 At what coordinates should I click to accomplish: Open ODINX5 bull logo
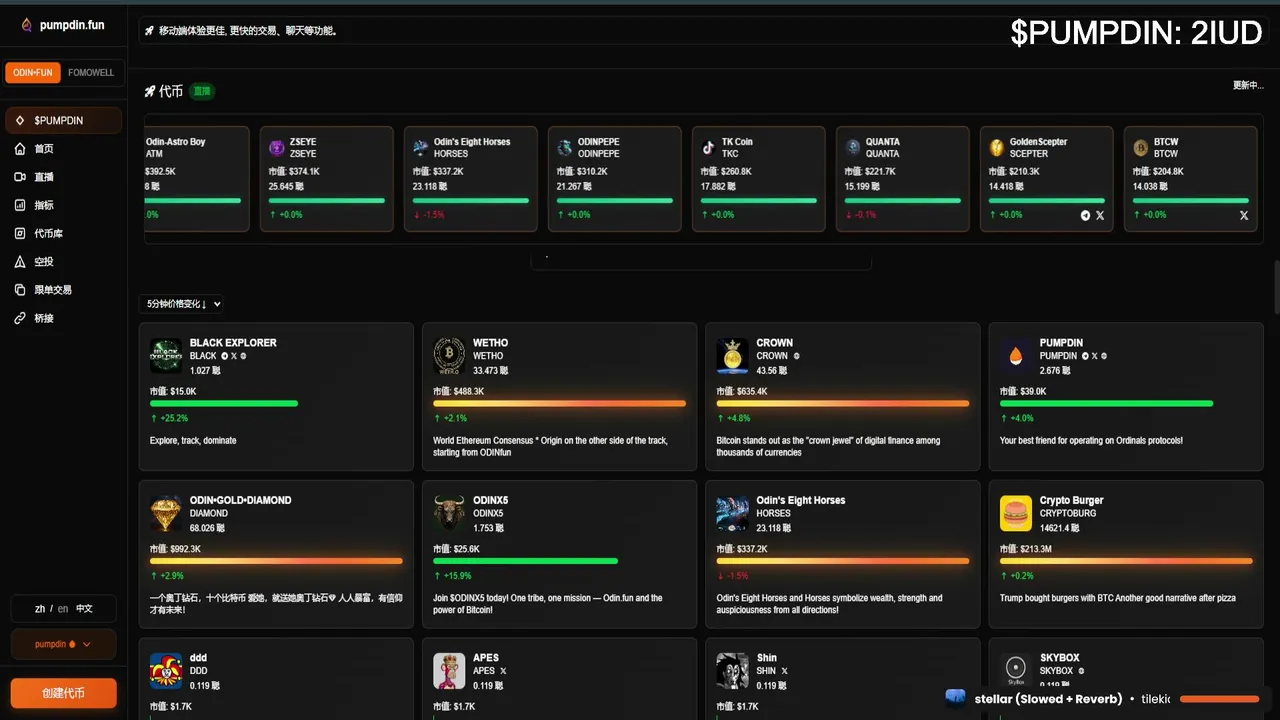(x=449, y=513)
